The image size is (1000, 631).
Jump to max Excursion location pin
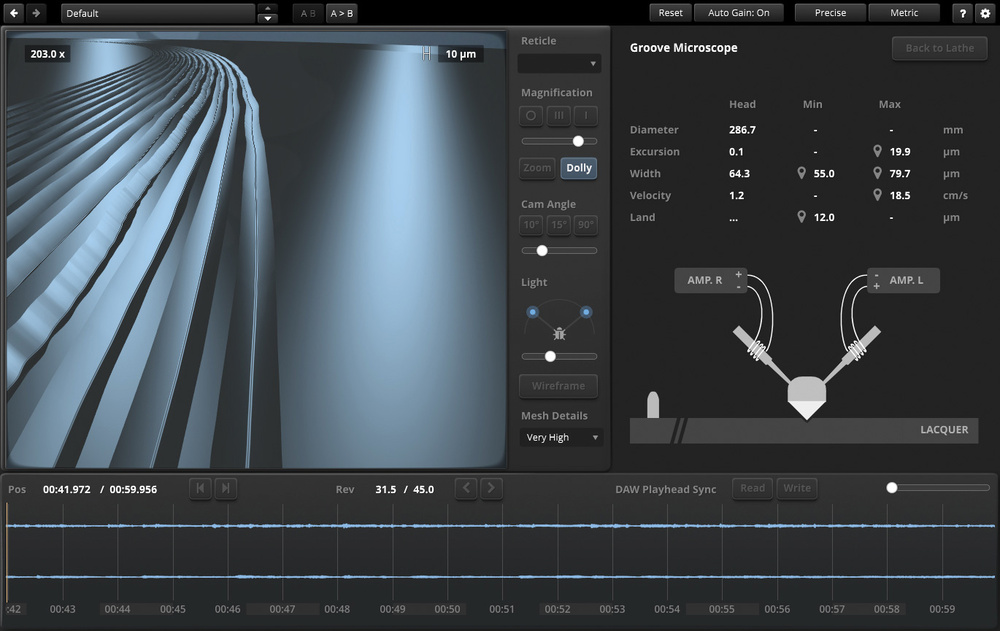[x=877, y=152]
